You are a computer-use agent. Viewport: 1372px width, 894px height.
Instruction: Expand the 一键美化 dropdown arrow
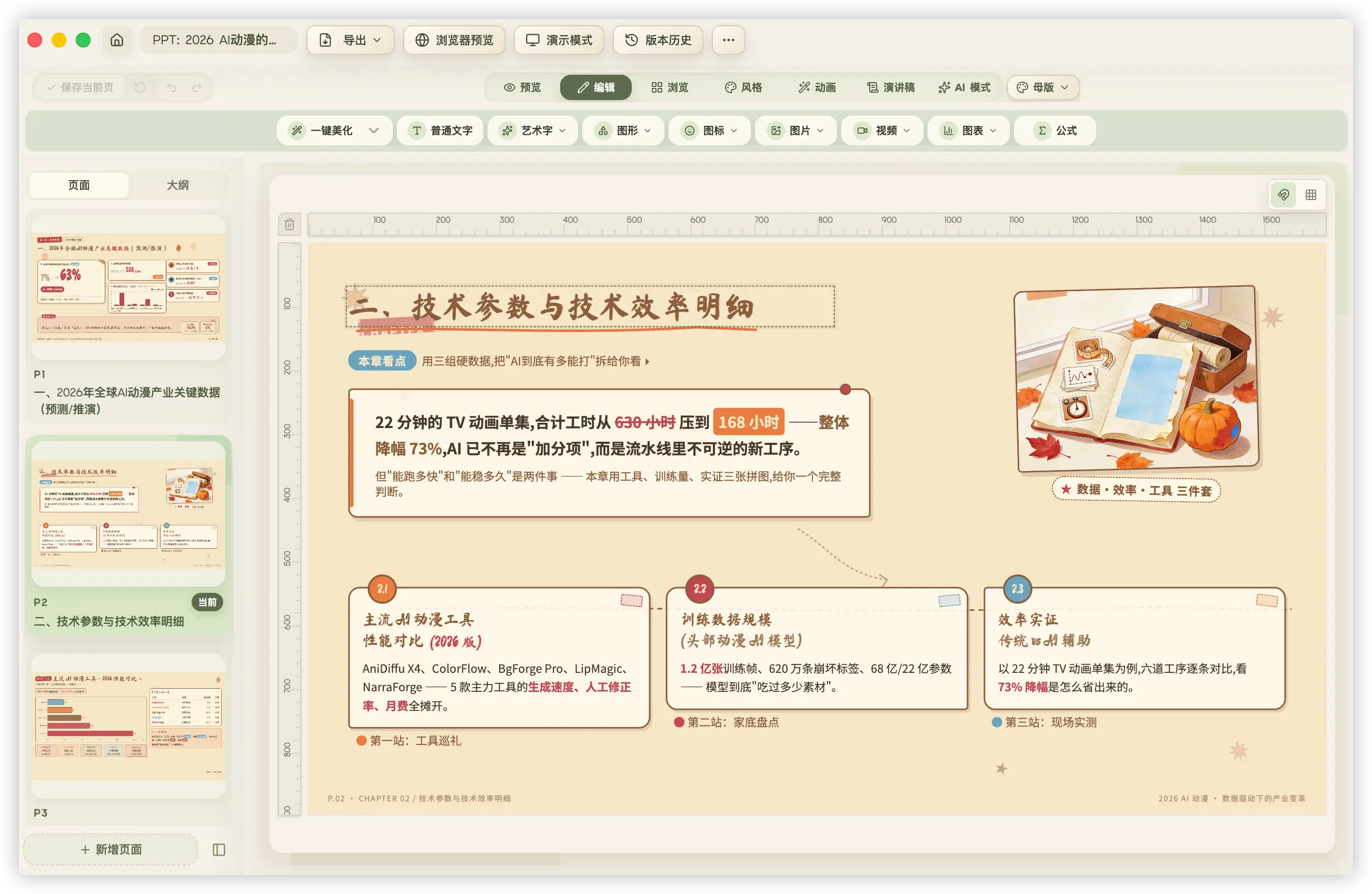(x=374, y=131)
